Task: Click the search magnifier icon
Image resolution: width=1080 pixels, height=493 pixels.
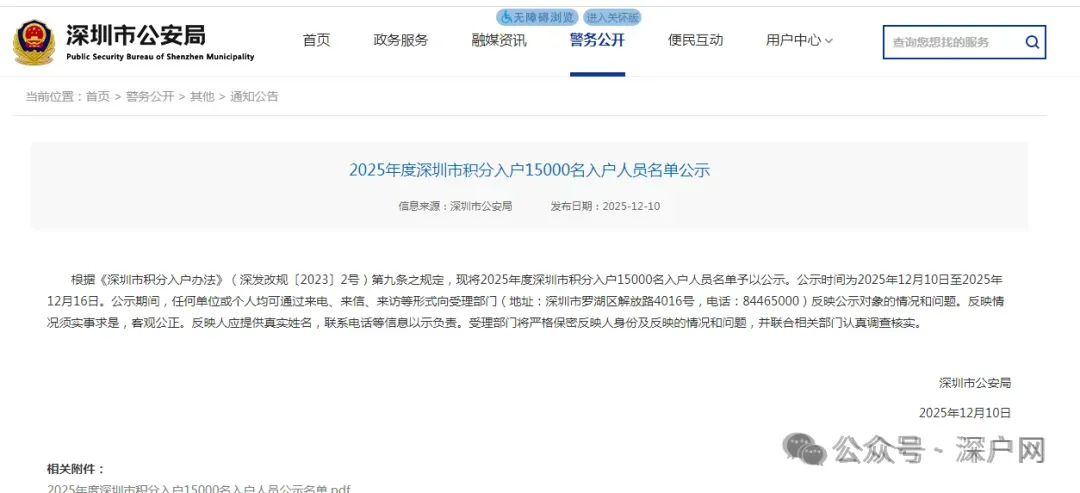Action: pyautogui.click(x=1032, y=42)
